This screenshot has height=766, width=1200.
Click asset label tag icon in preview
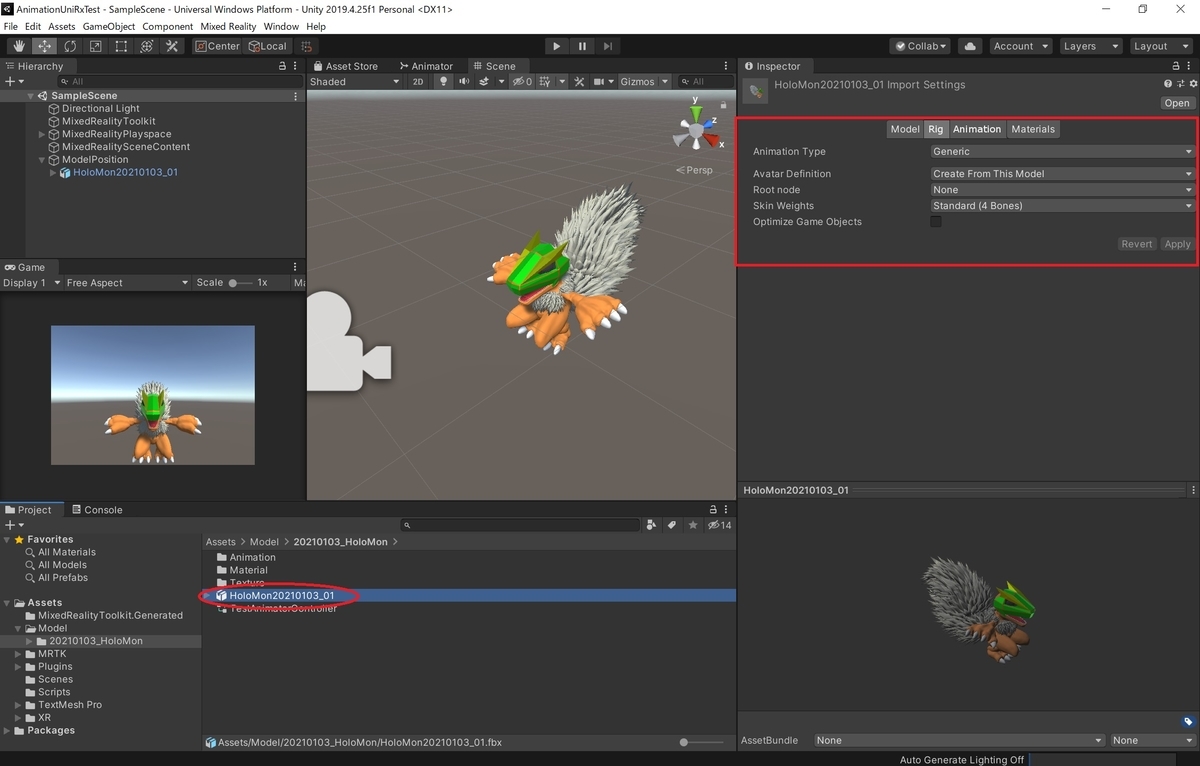pos(1188,722)
